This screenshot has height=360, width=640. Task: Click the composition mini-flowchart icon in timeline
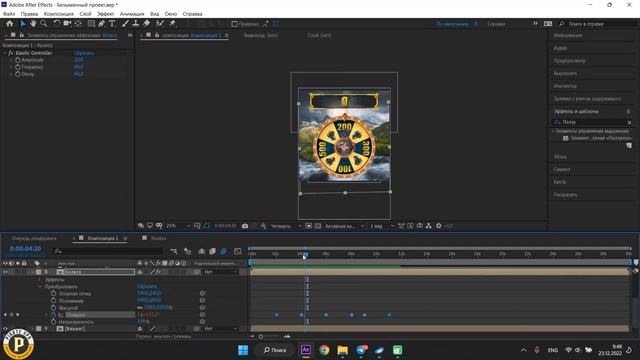coord(174,251)
